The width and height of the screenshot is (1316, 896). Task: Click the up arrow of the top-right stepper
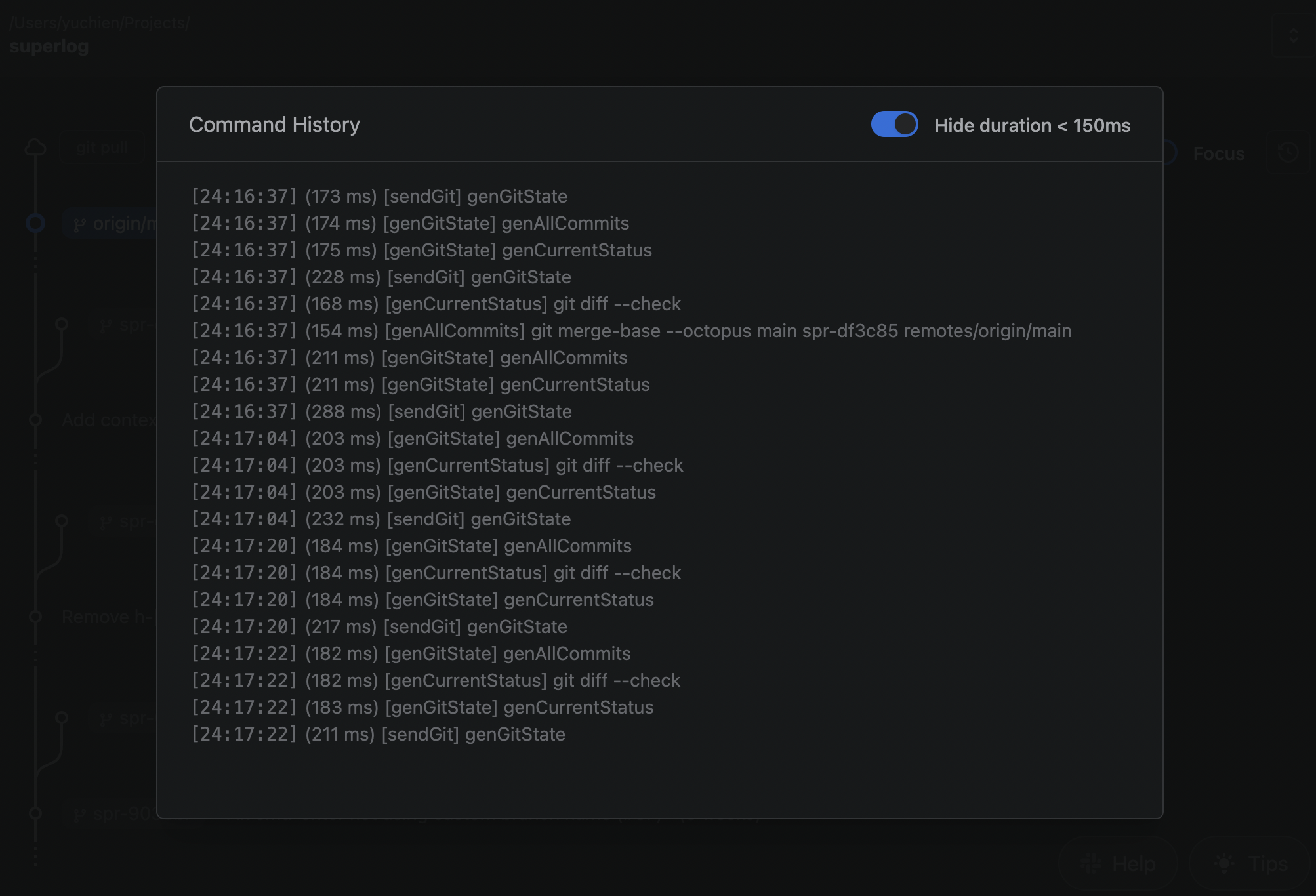[1293, 31]
